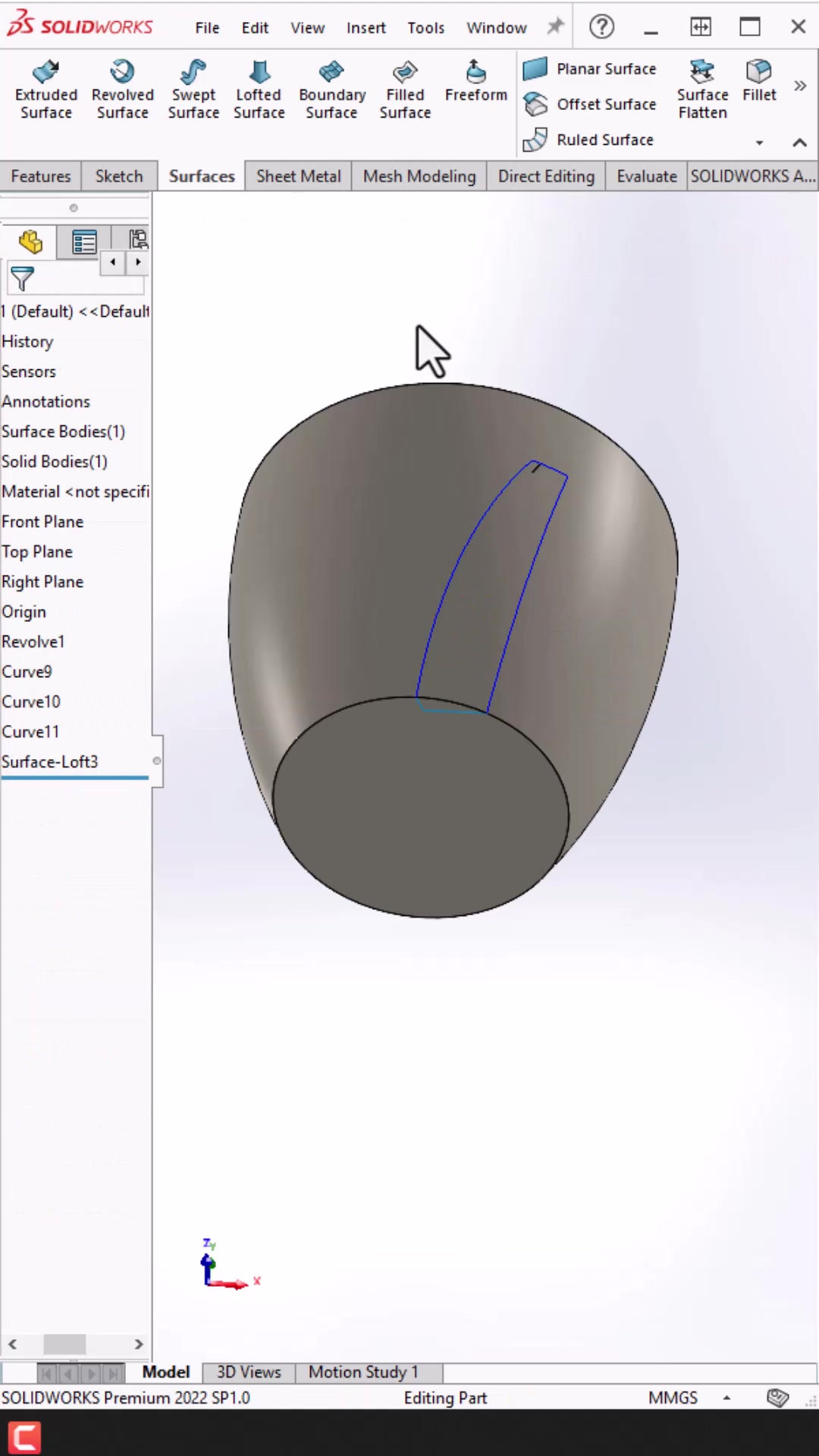Viewport: 819px width, 1456px height.
Task: Select the Top Plane item
Action: click(37, 551)
